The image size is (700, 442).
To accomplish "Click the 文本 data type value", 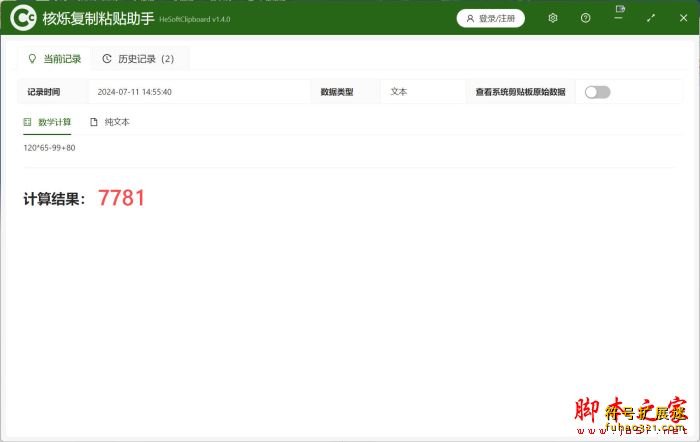I will [x=399, y=92].
